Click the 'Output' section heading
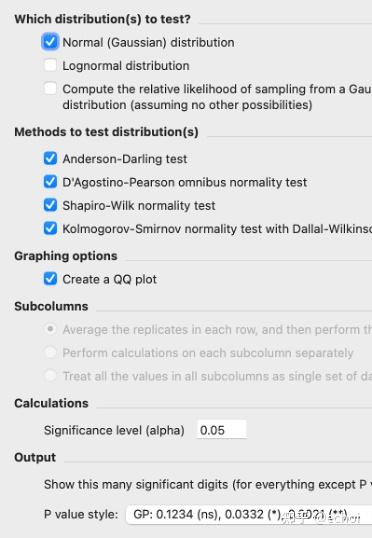This screenshot has height=538, width=372. pos(35,457)
